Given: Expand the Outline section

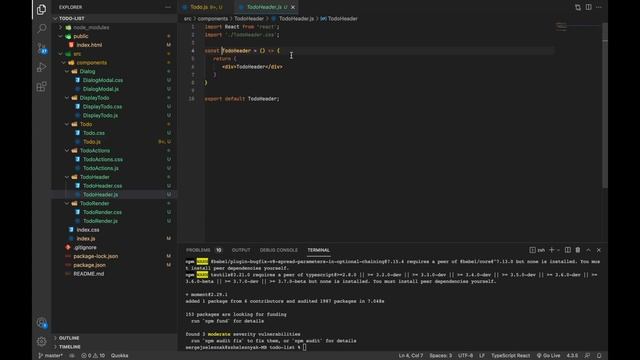Looking at the screenshot, I should [69, 338].
